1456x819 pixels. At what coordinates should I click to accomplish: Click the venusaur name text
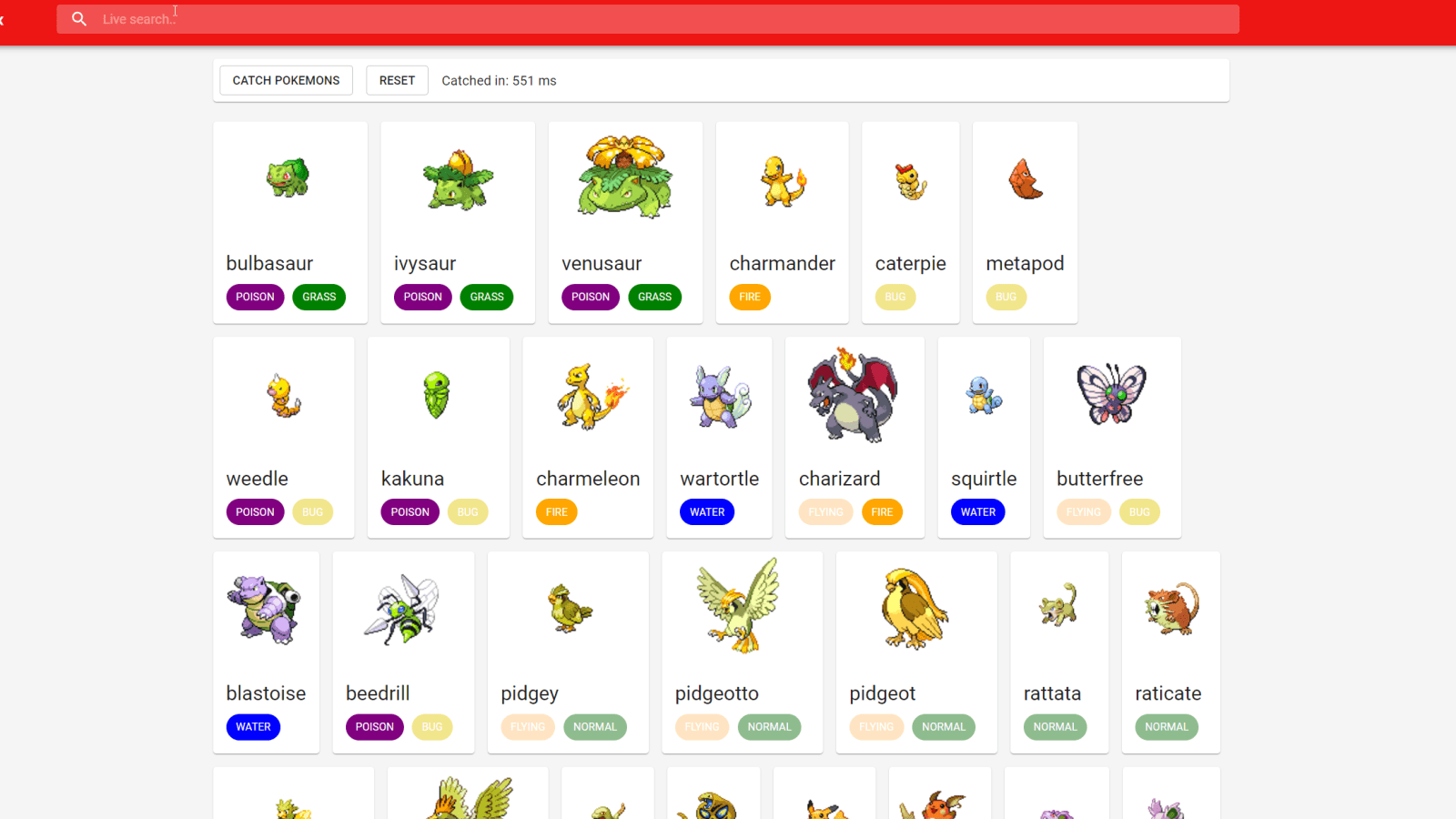coord(602,264)
